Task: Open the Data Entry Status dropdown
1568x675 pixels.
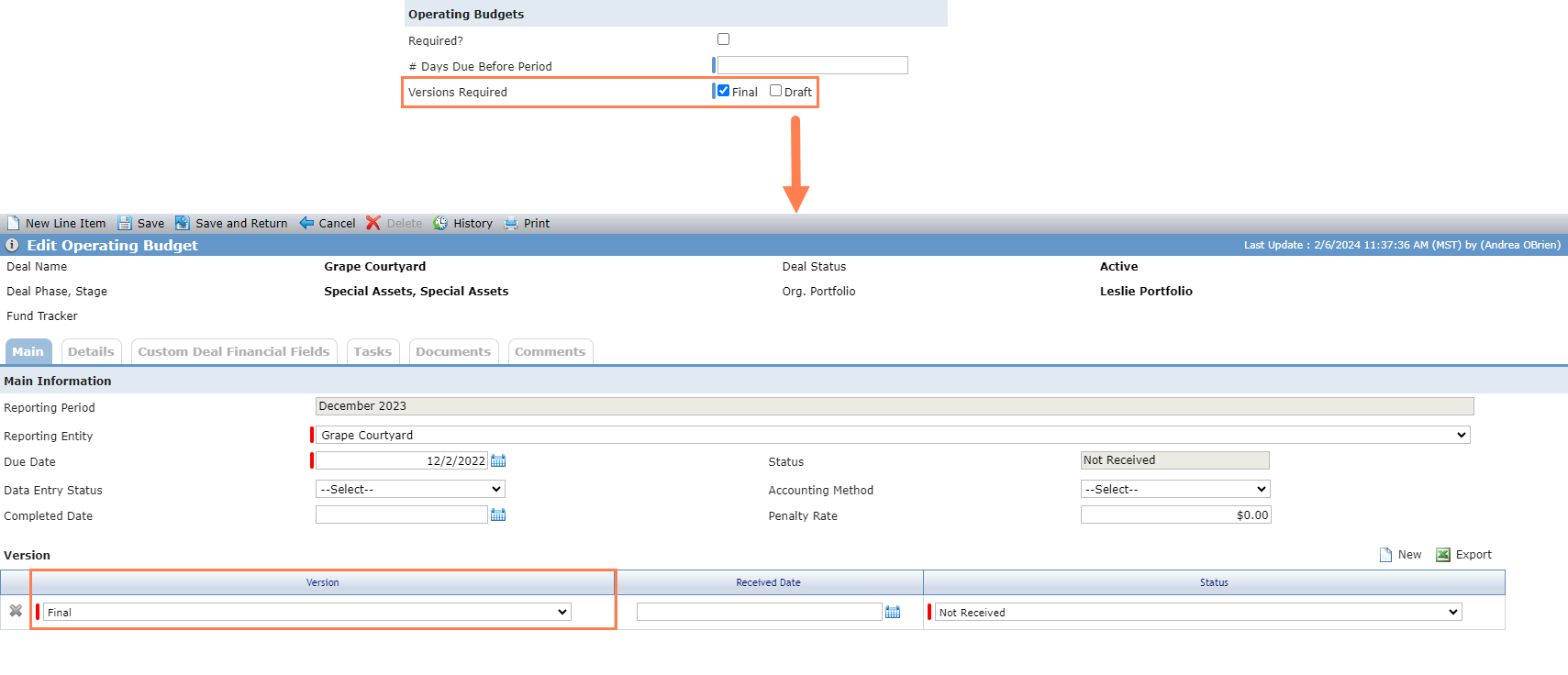Action: 410,489
